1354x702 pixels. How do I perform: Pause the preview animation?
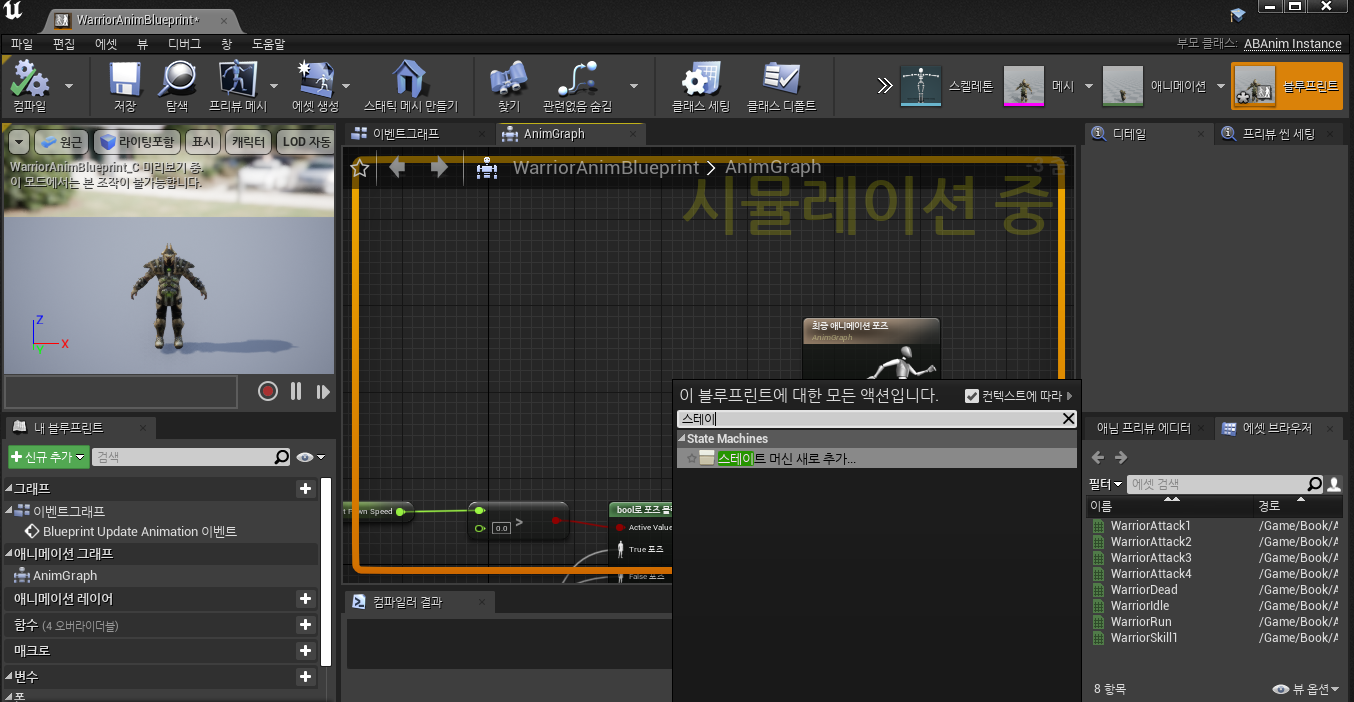(x=296, y=391)
